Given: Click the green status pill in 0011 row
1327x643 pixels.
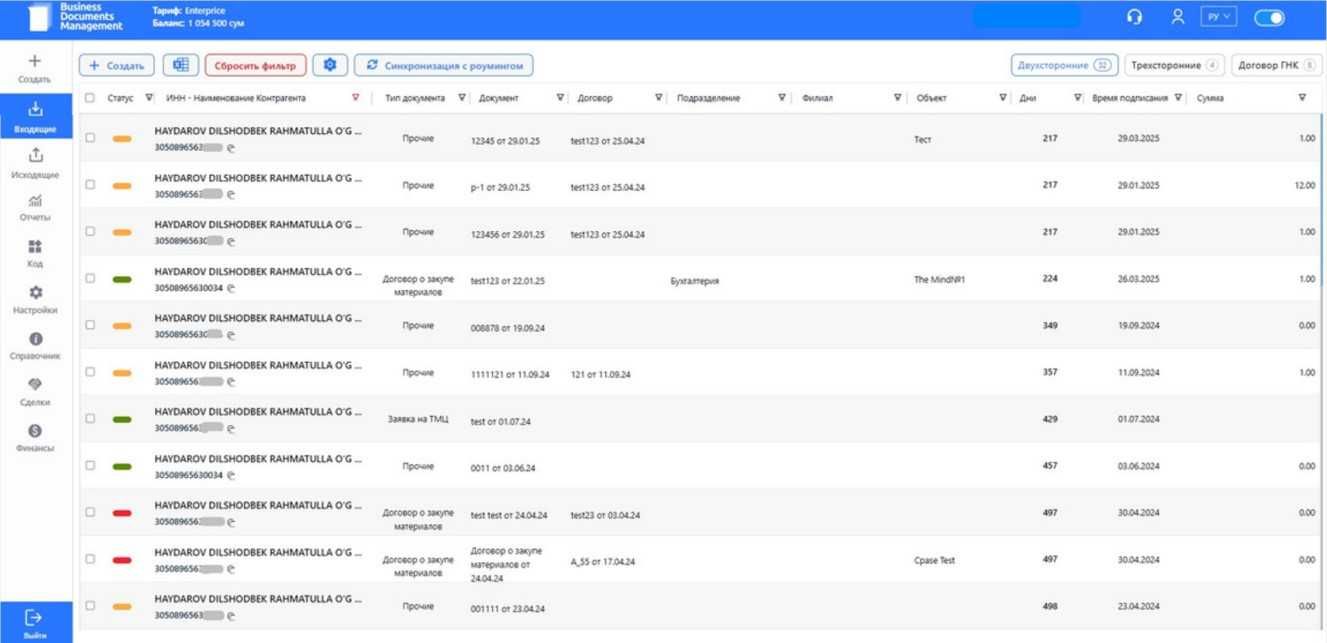Looking at the screenshot, I should point(122,467).
